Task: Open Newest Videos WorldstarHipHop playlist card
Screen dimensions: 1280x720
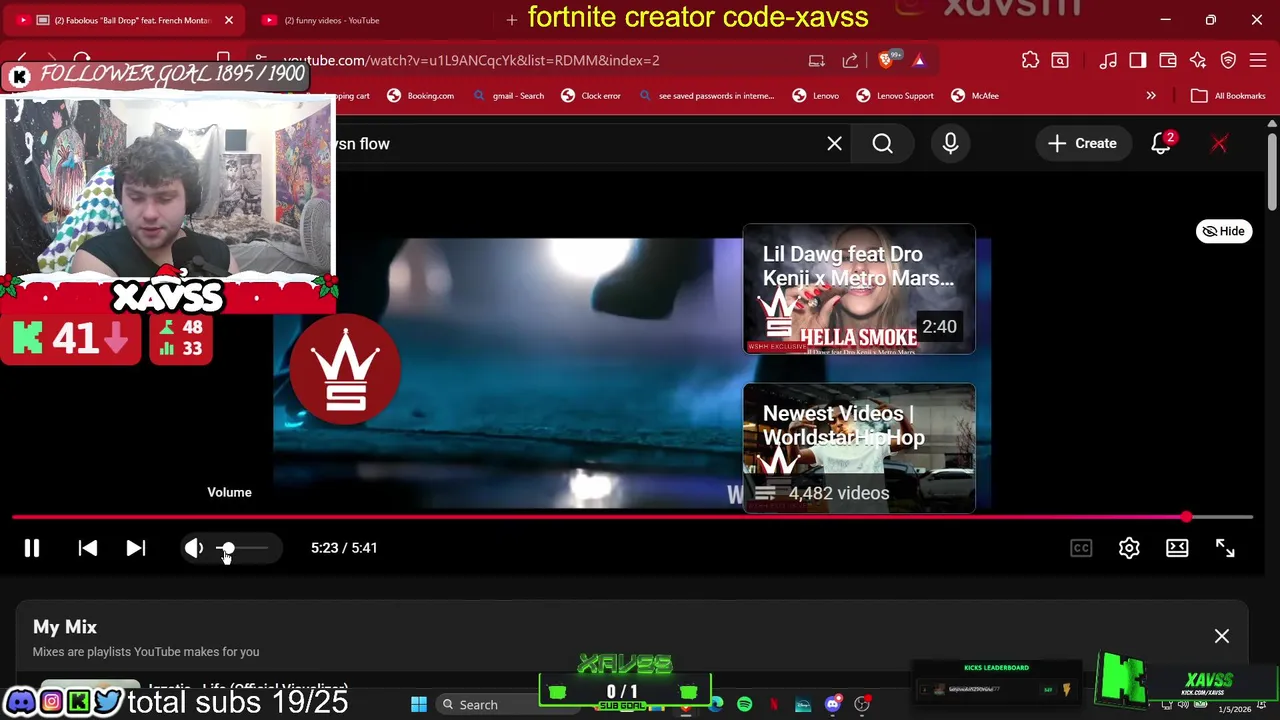Action: click(859, 448)
